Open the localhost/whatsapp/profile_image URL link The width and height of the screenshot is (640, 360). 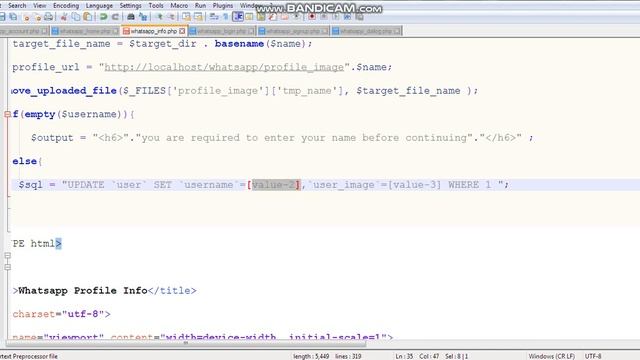tap(224, 67)
